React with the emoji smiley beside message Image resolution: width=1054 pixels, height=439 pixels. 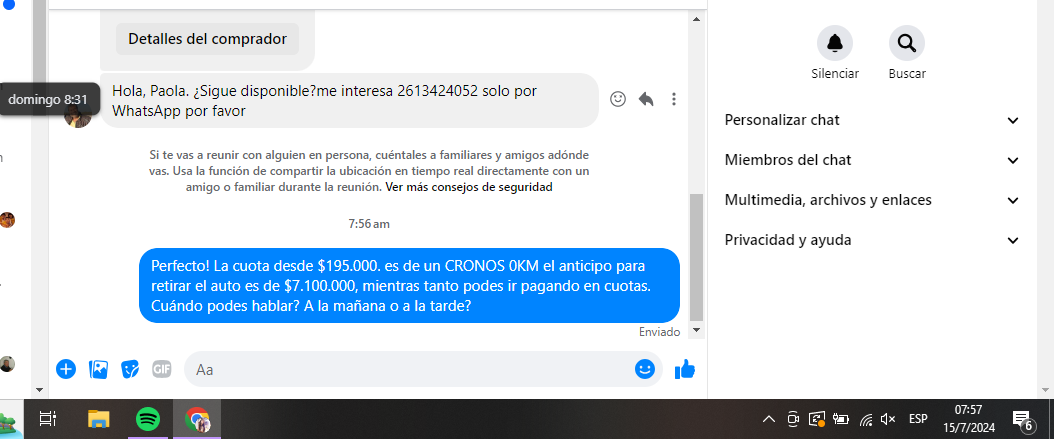point(618,99)
